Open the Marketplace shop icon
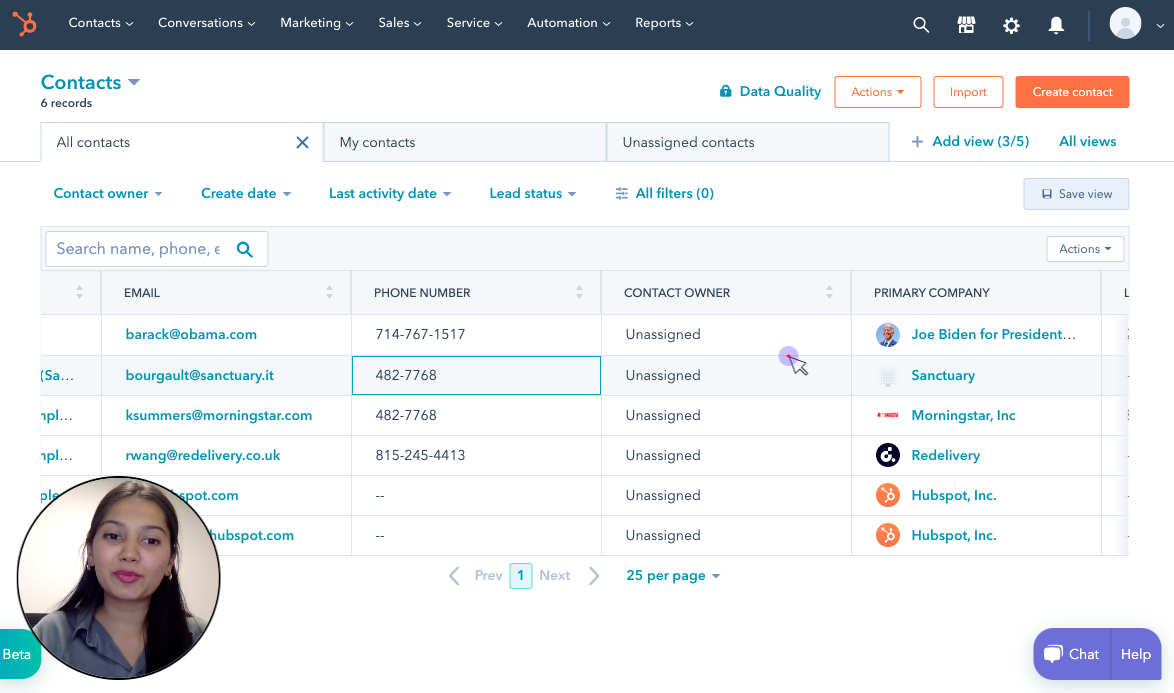1174x693 pixels. coord(966,25)
